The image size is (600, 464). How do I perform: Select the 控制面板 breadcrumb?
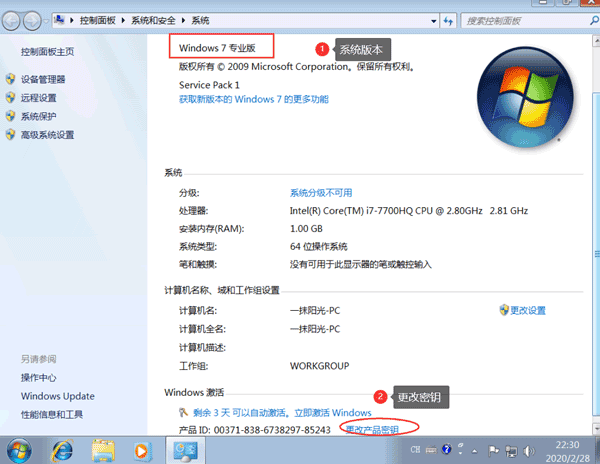point(98,21)
